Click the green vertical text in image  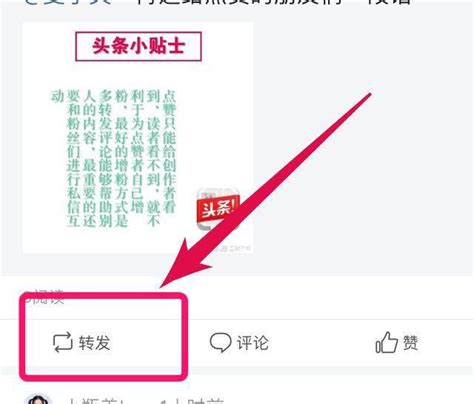113,158
